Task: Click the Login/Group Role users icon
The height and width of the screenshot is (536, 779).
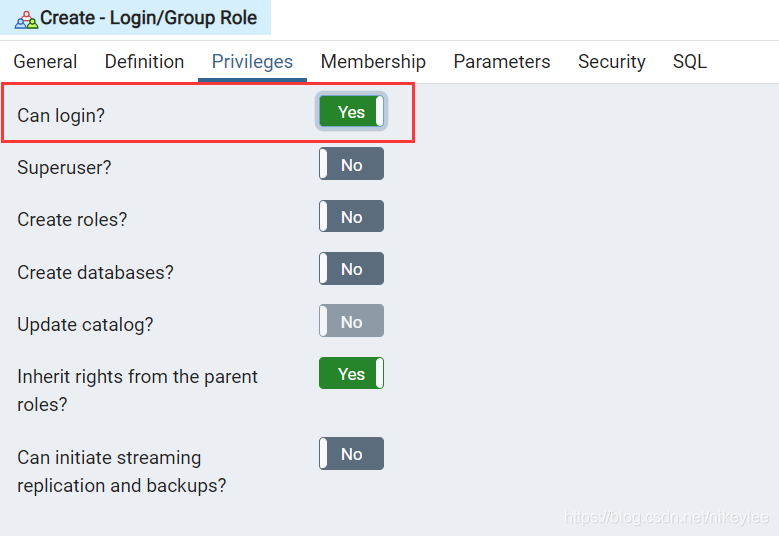Action: pyautogui.click(x=26, y=20)
